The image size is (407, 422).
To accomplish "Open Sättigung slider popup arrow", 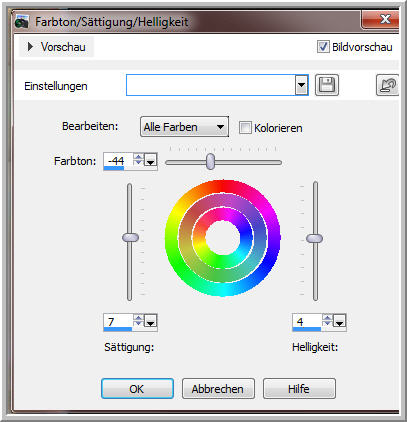I will point(151,321).
